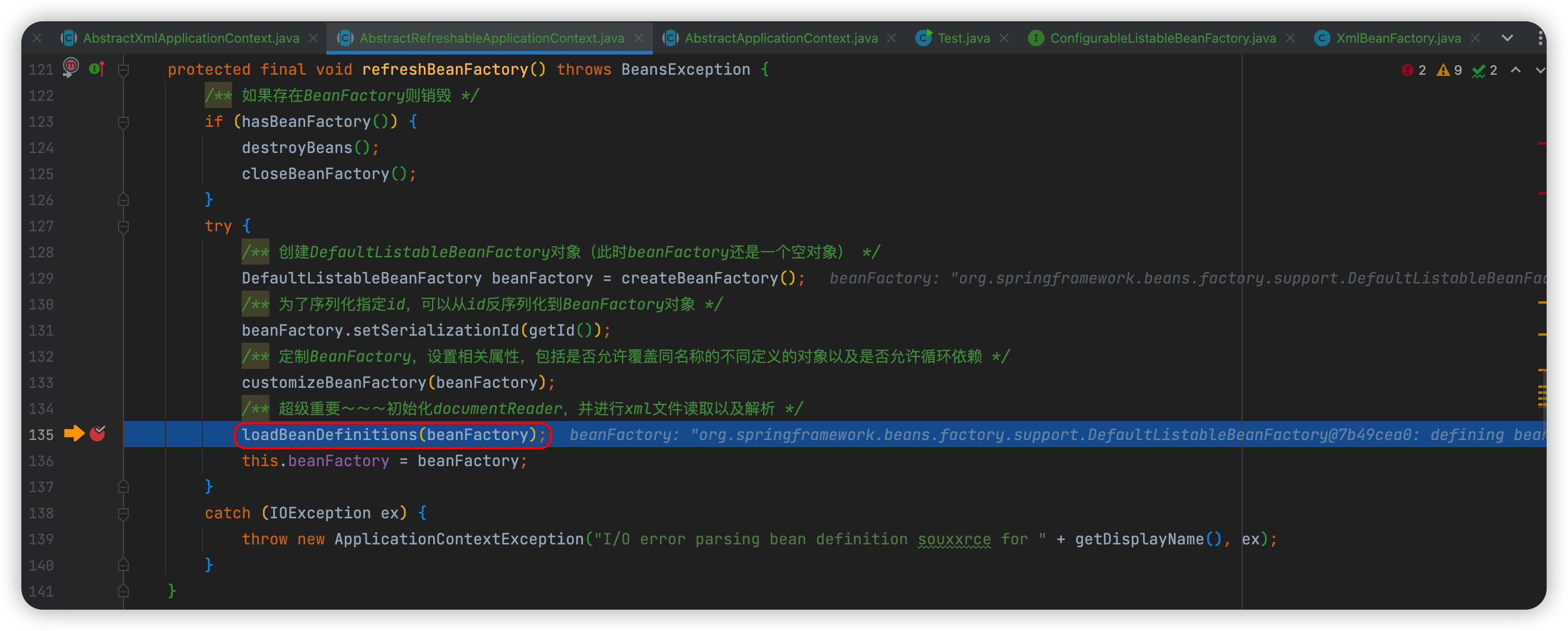Click the misspelled word souxxrce
1568x631 pixels.
coord(954,539)
